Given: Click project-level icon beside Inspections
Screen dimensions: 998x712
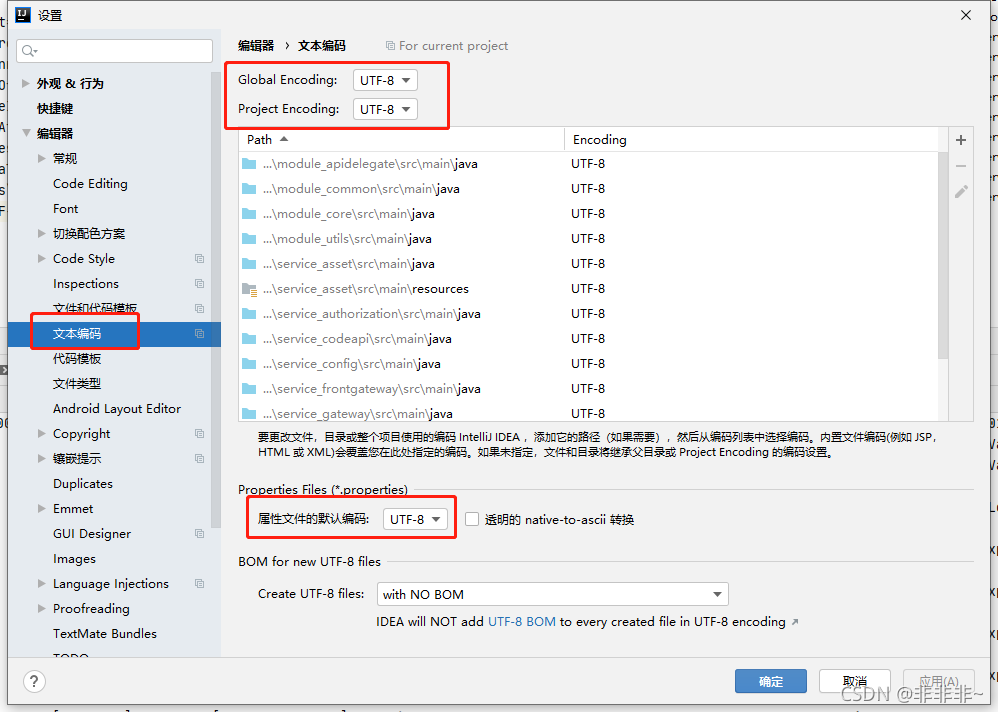Looking at the screenshot, I should click(x=199, y=284).
